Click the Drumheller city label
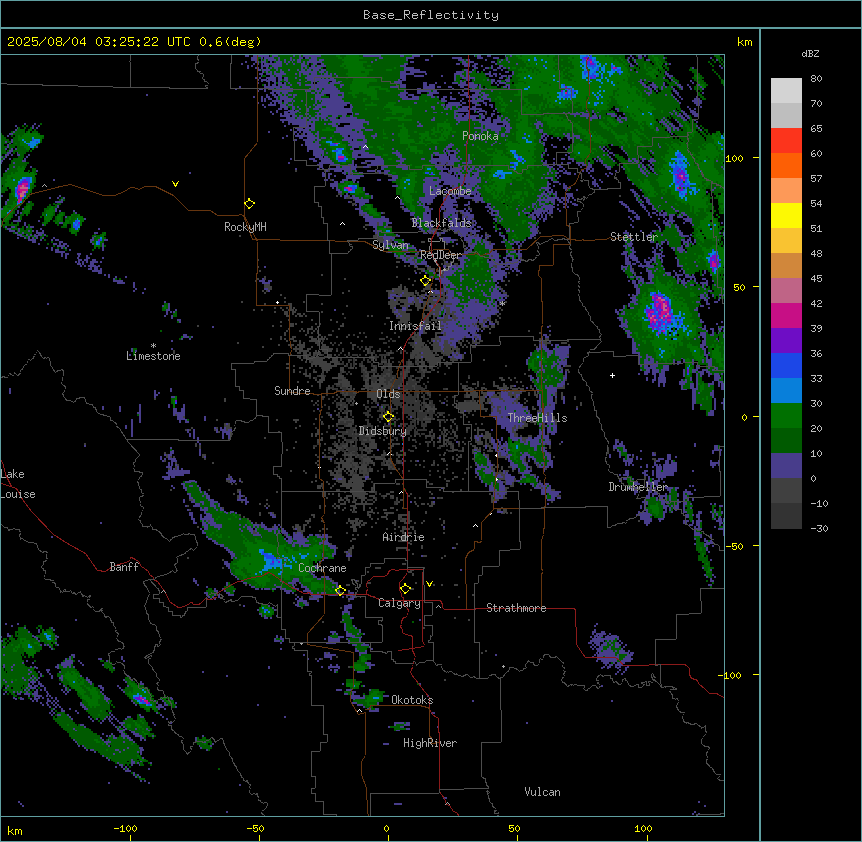This screenshot has height=842, width=862. (638, 487)
